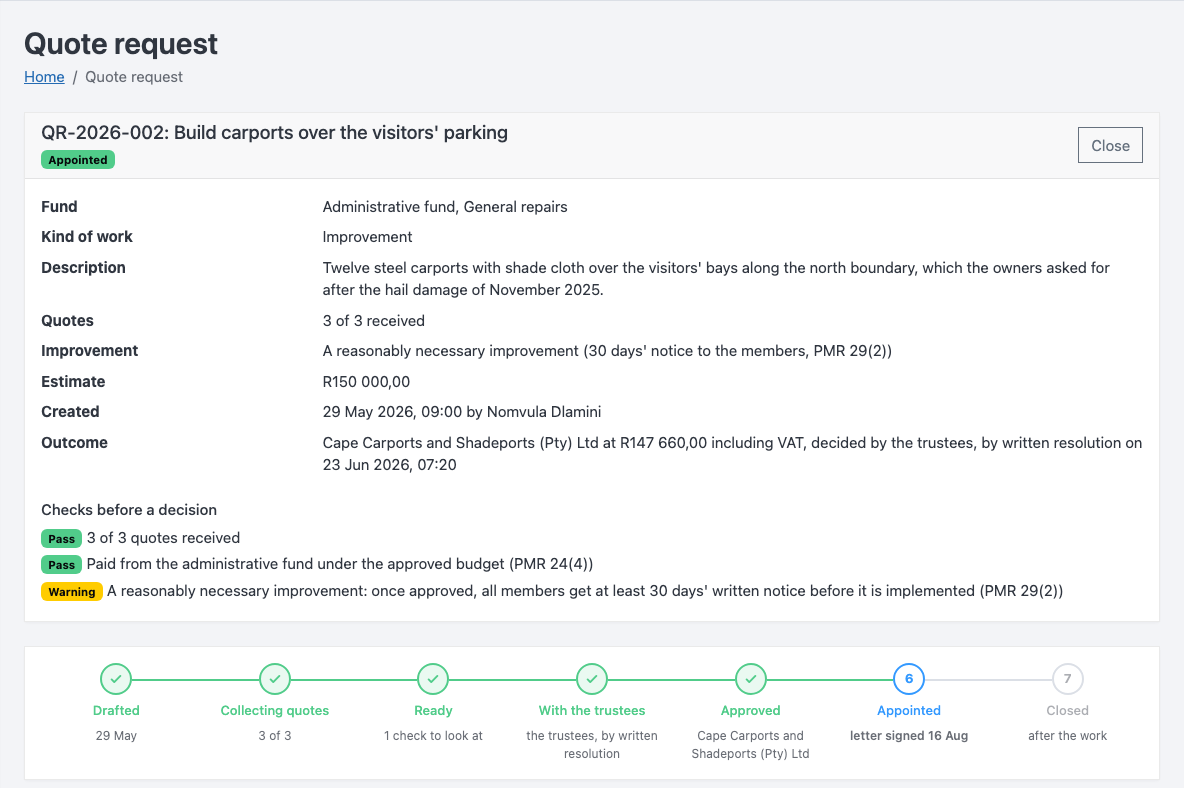Click the Ready step checkmark circle

coord(433,679)
